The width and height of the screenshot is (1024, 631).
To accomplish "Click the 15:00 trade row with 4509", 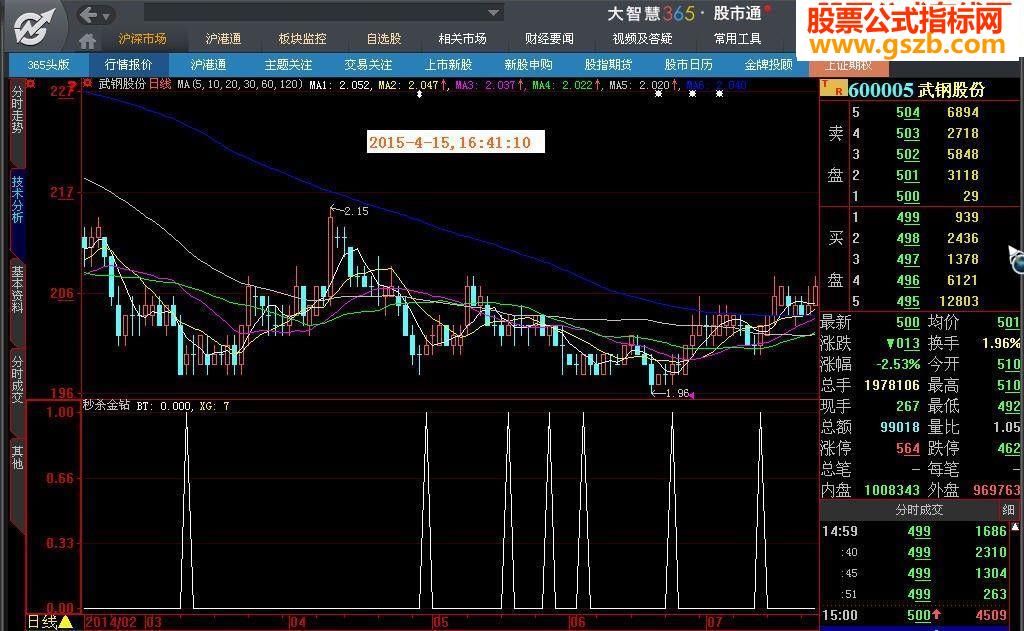I will click(914, 615).
